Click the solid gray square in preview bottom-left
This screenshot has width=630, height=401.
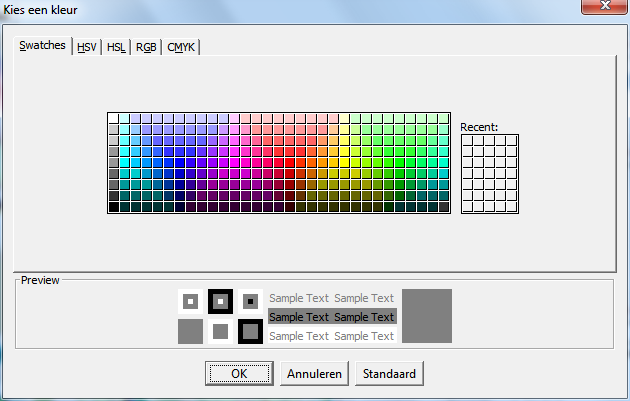point(190,331)
